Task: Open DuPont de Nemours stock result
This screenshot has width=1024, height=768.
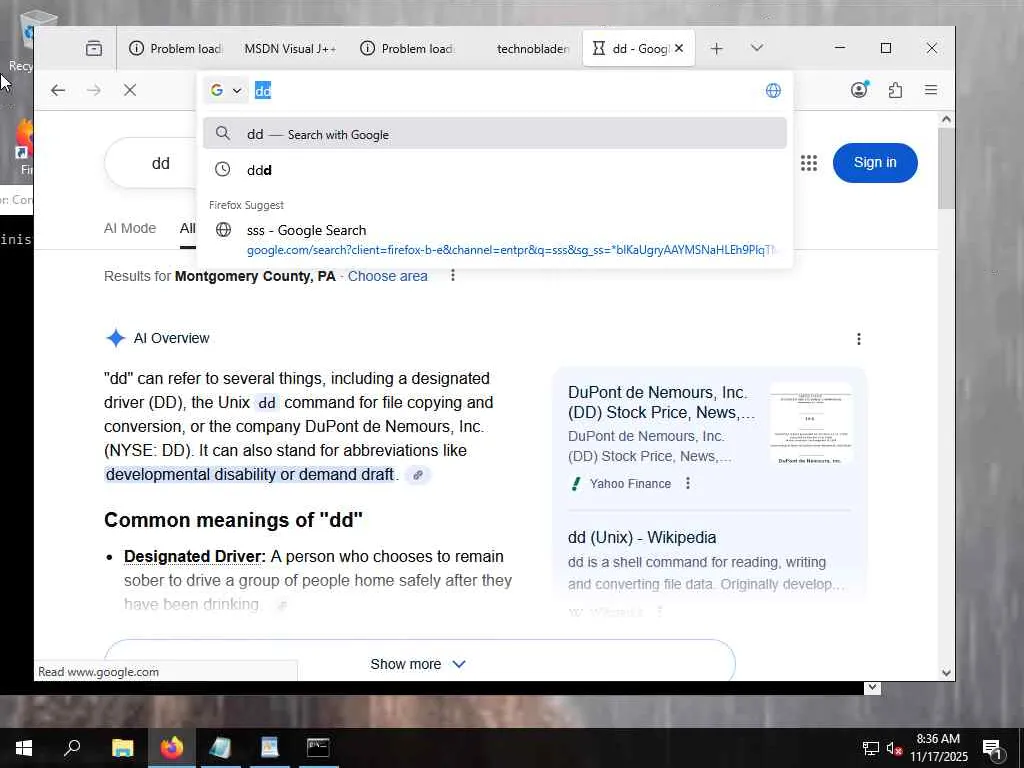Action: (x=662, y=402)
